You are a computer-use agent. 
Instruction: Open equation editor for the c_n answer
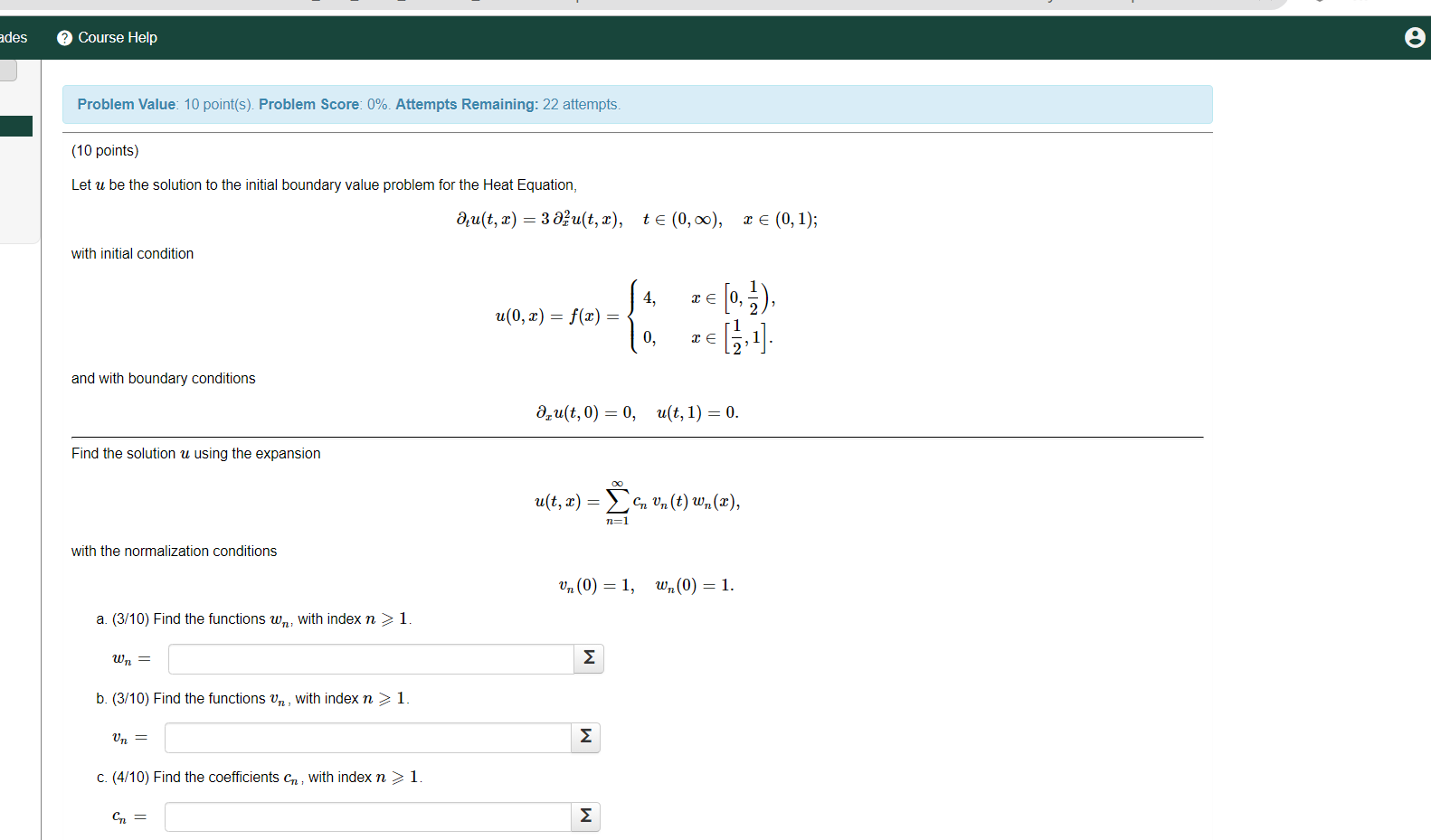(585, 816)
